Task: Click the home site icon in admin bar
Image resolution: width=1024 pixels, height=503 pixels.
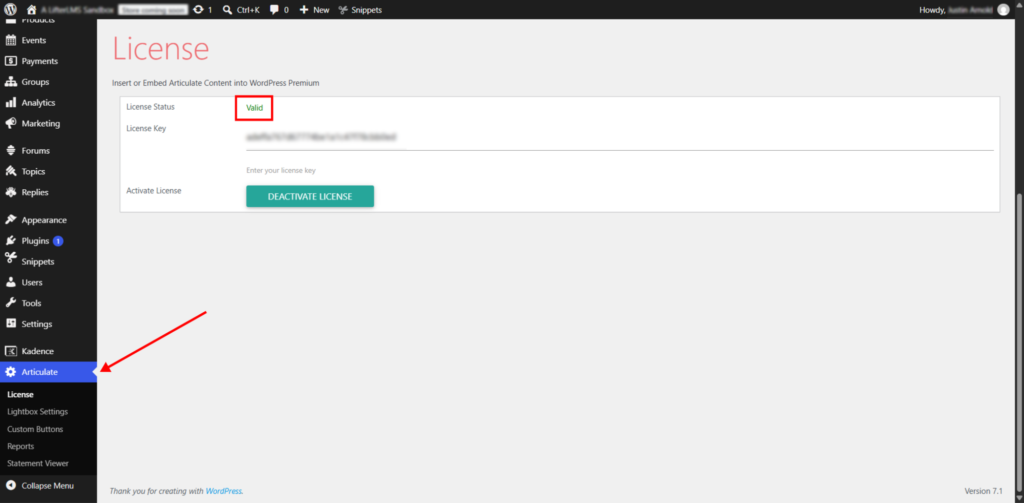Action: pyautogui.click(x=31, y=10)
